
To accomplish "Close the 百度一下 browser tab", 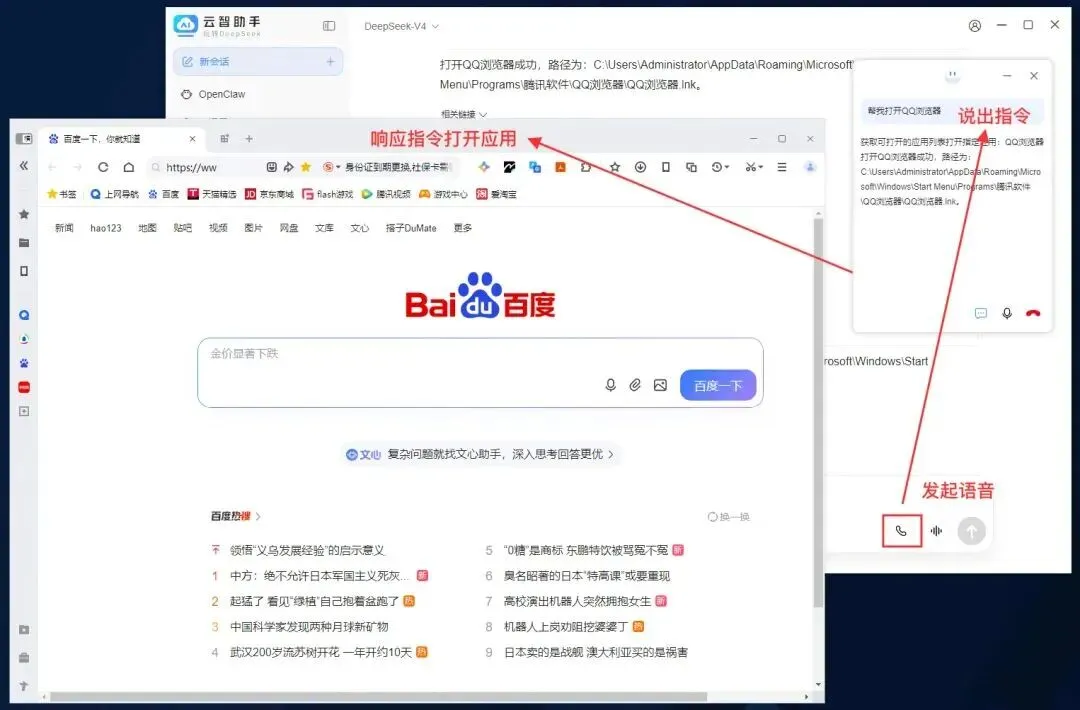I will [192, 138].
